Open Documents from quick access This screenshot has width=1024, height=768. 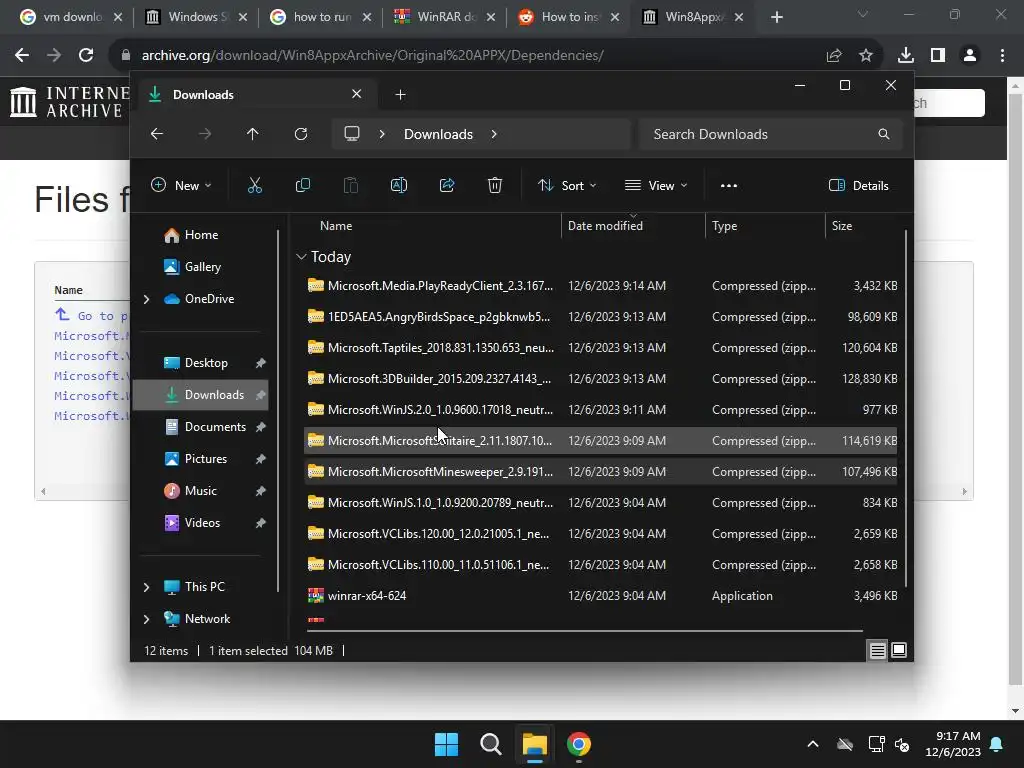[215, 427]
